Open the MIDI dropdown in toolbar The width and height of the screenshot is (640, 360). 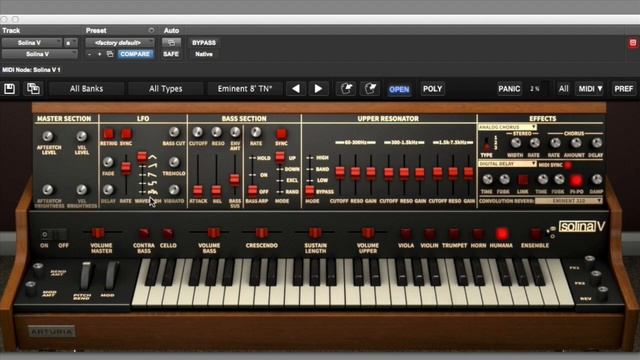pos(590,89)
